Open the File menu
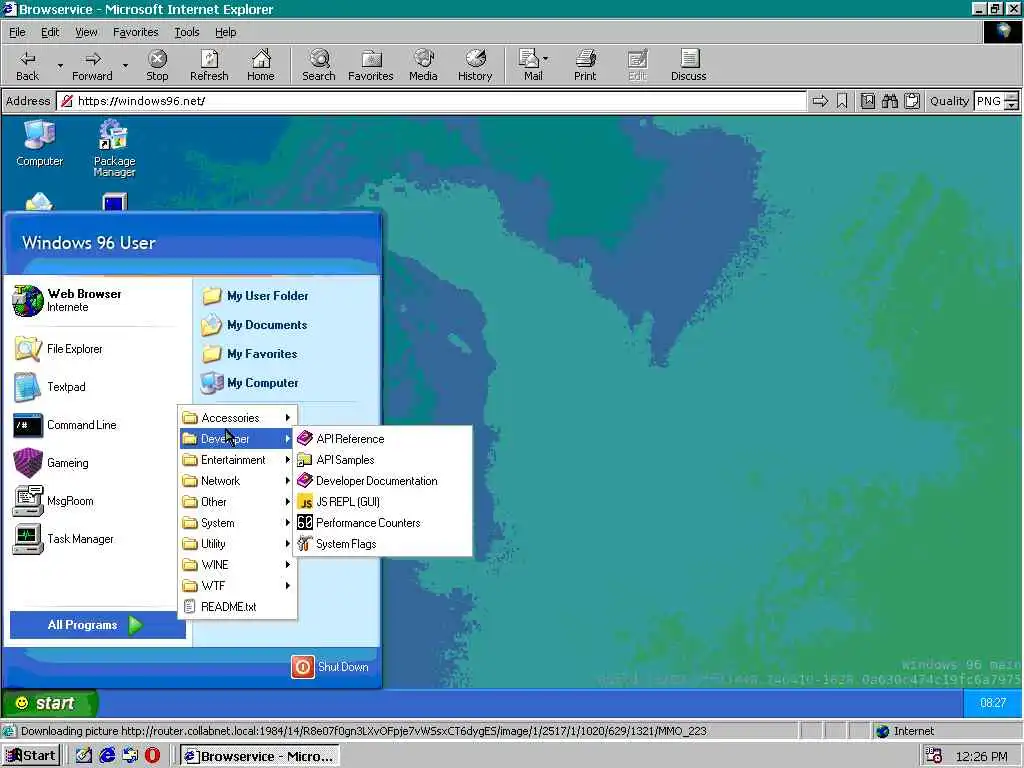Viewport: 1024px width, 768px height. (x=17, y=32)
